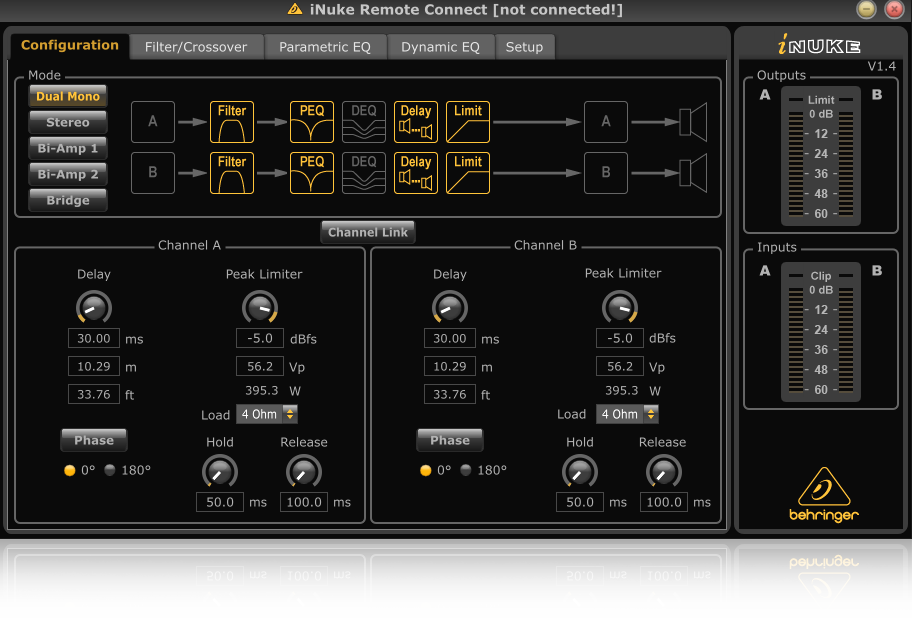Click the Channel A speaker output icon
The height and width of the screenshot is (618, 912).
click(693, 122)
